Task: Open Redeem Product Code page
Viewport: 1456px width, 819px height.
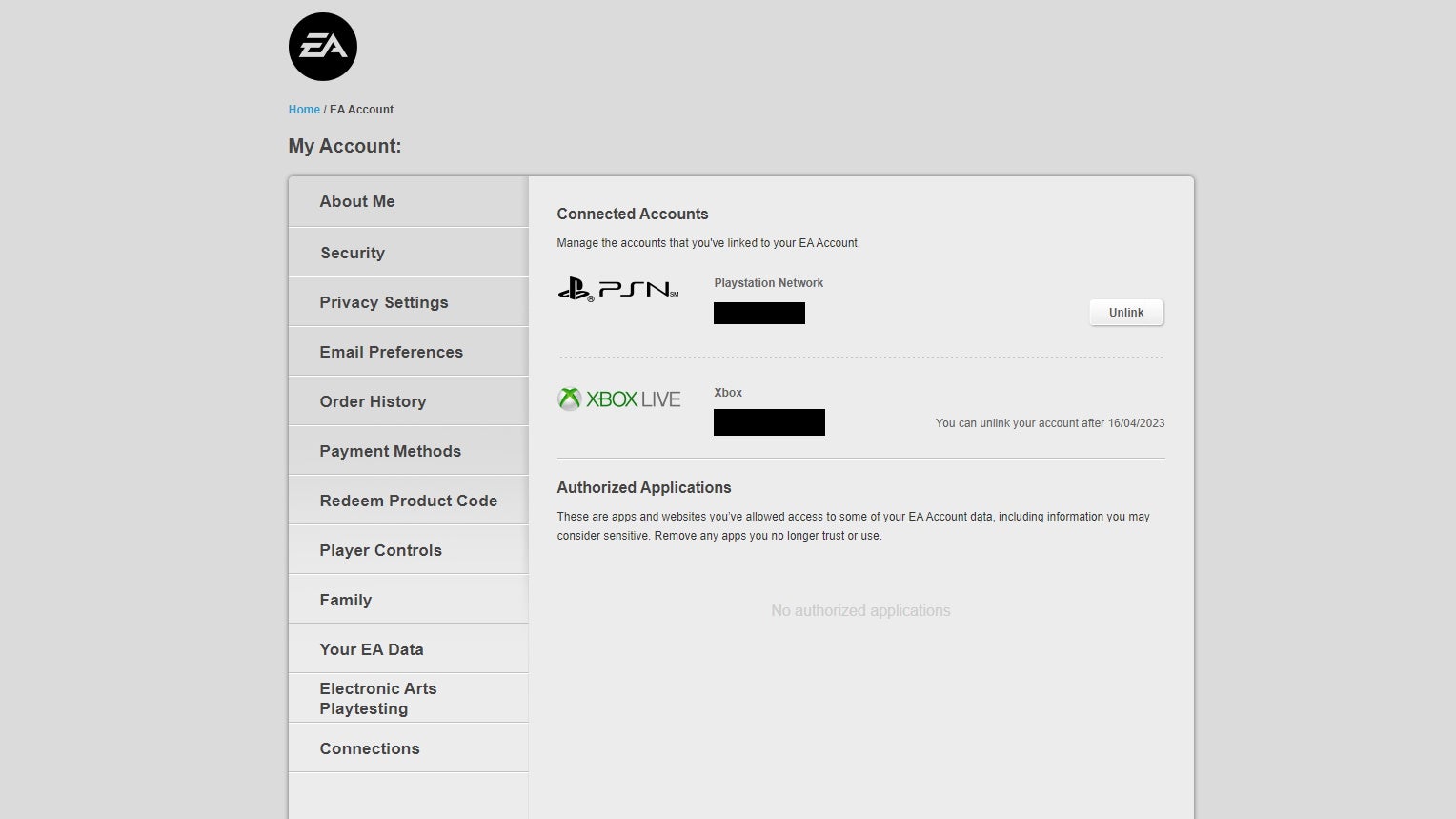Action: 409,501
